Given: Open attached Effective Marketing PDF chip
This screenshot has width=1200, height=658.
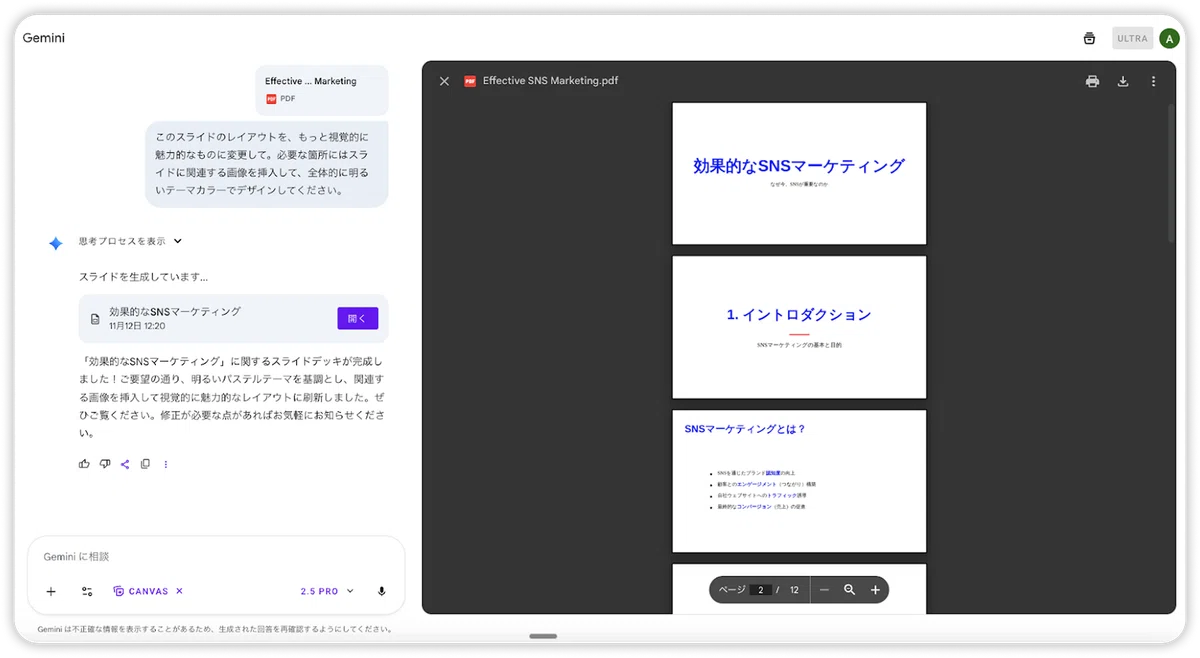Looking at the screenshot, I should coord(321,90).
